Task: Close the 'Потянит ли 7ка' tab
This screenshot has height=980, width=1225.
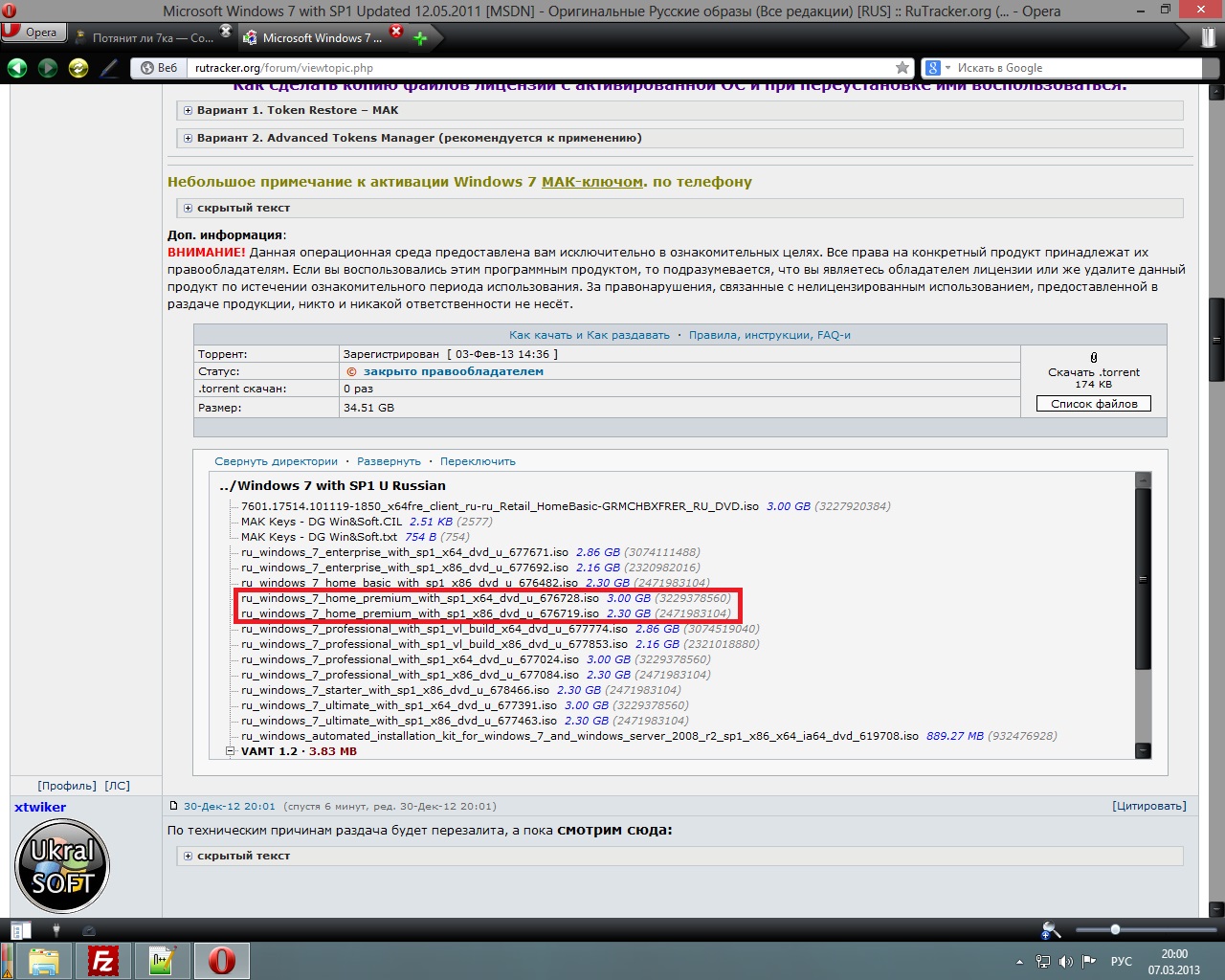Action: point(226,31)
